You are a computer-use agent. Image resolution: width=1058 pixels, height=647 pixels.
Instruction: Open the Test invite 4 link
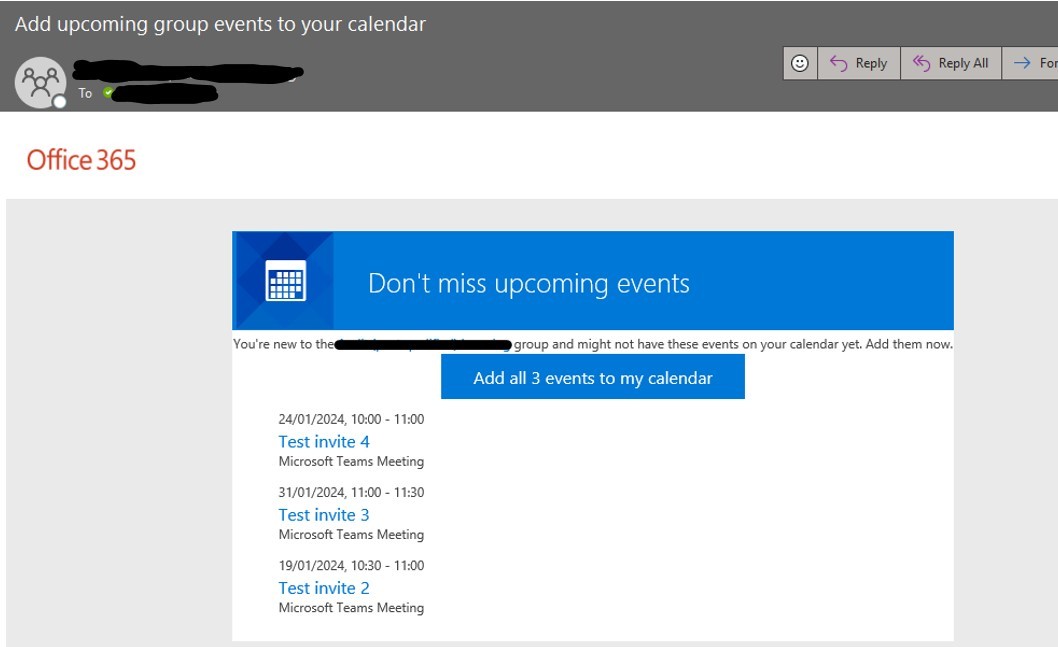tap(324, 442)
